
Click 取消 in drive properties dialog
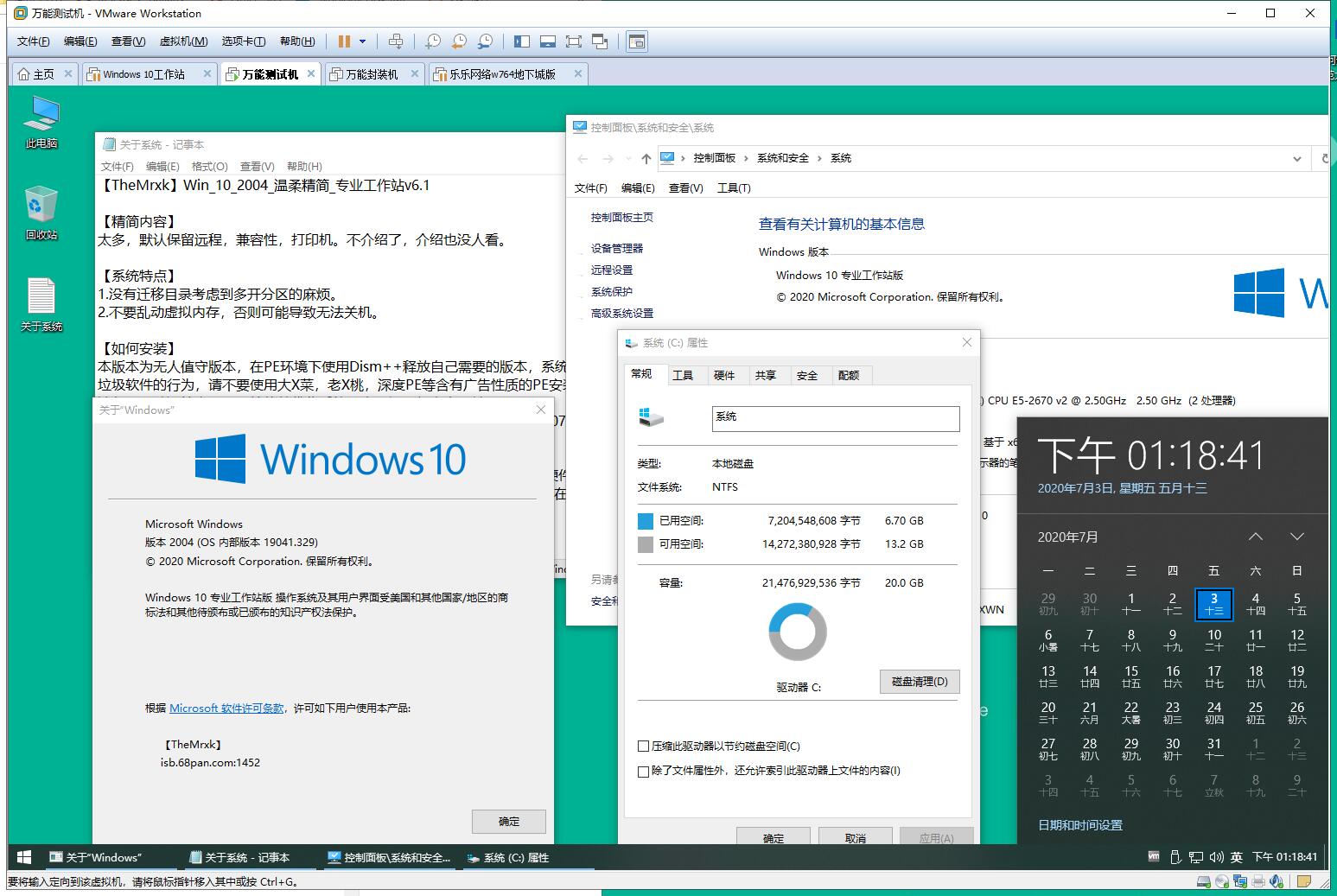pyautogui.click(x=856, y=837)
